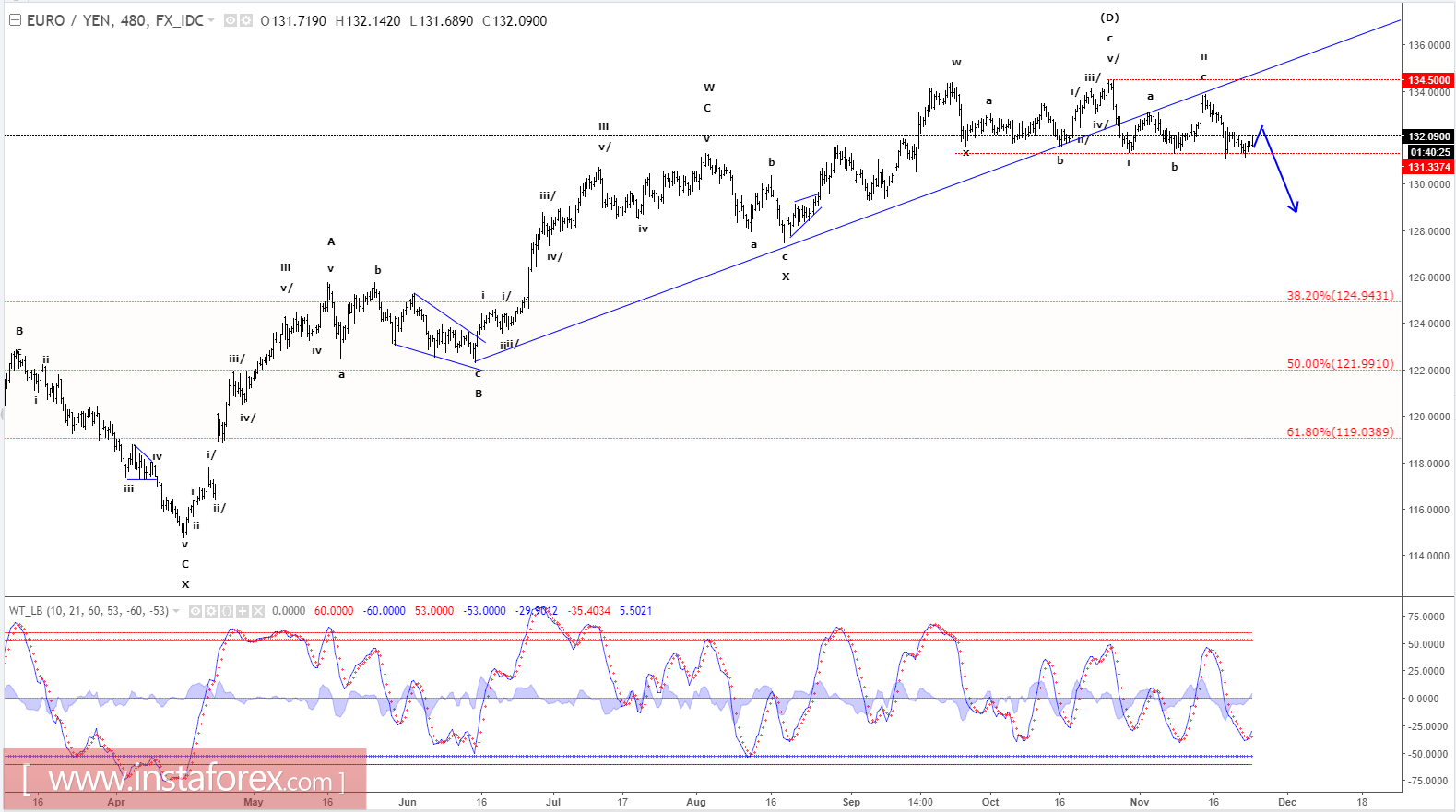Click the May label on time axis

point(254,802)
